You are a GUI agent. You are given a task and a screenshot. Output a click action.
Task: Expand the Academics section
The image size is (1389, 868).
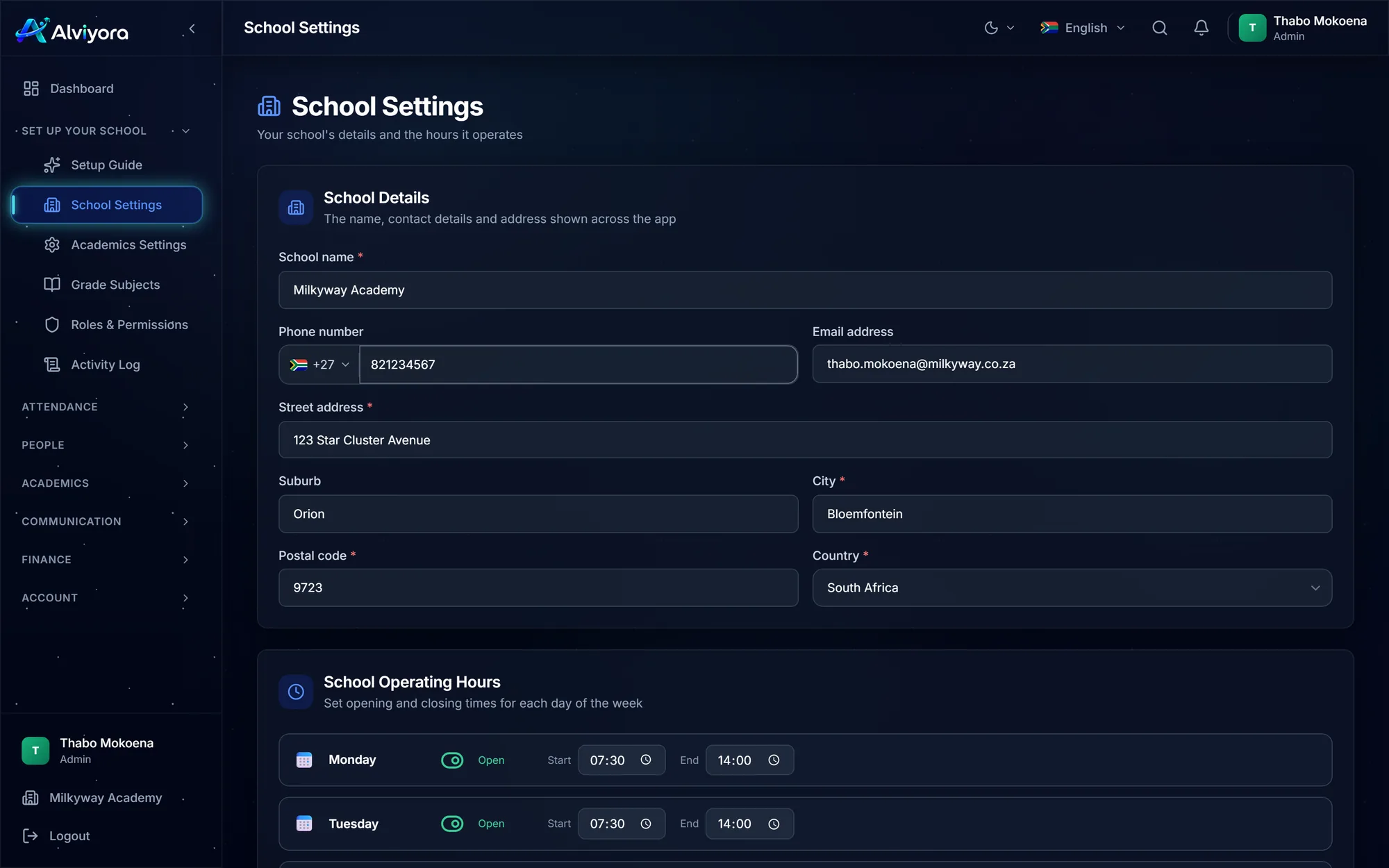[106, 483]
